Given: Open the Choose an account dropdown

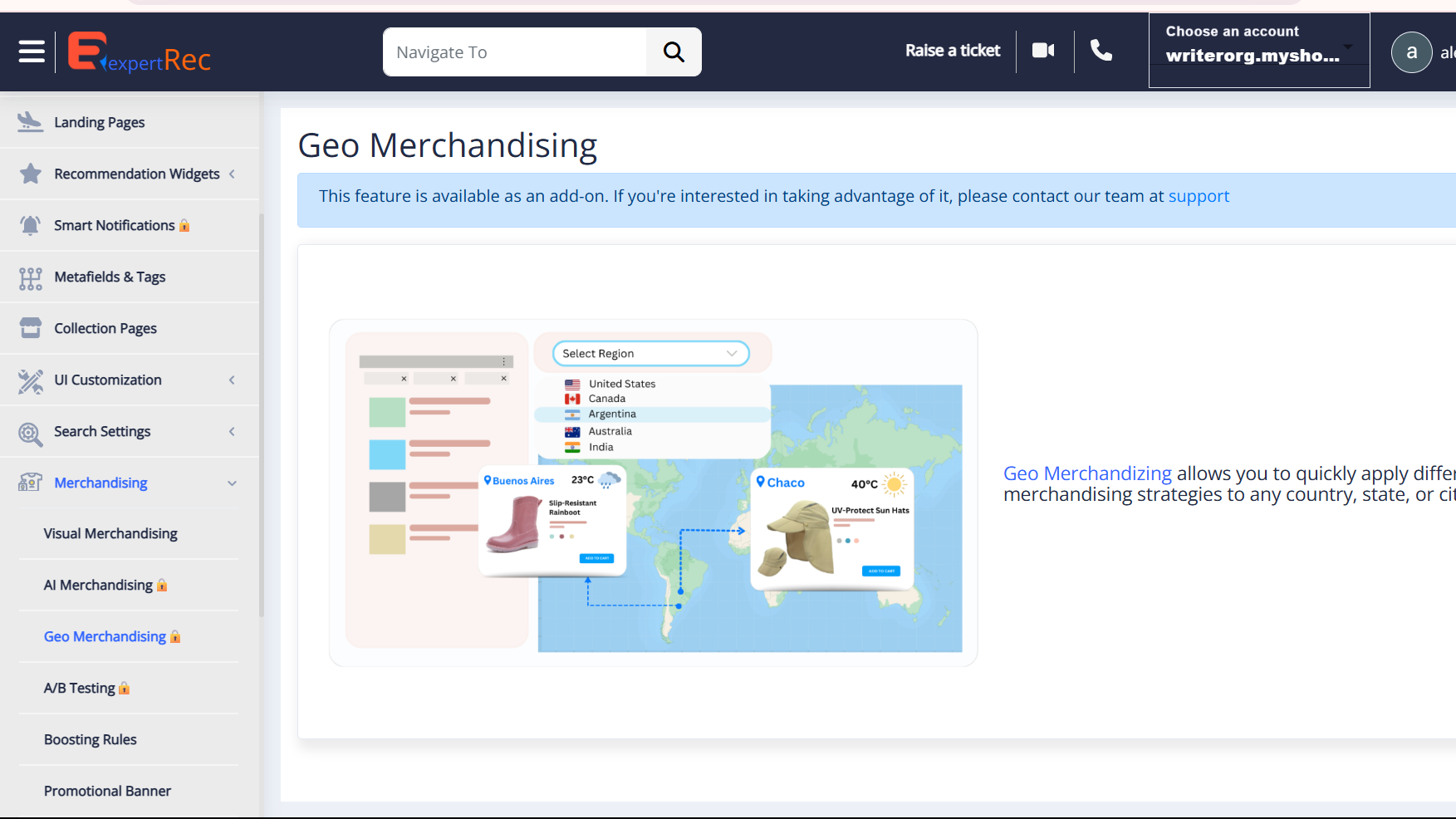Looking at the screenshot, I should (1258, 50).
